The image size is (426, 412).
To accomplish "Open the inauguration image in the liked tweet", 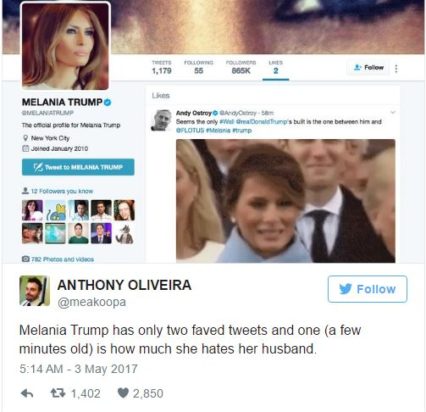I will click(286, 201).
